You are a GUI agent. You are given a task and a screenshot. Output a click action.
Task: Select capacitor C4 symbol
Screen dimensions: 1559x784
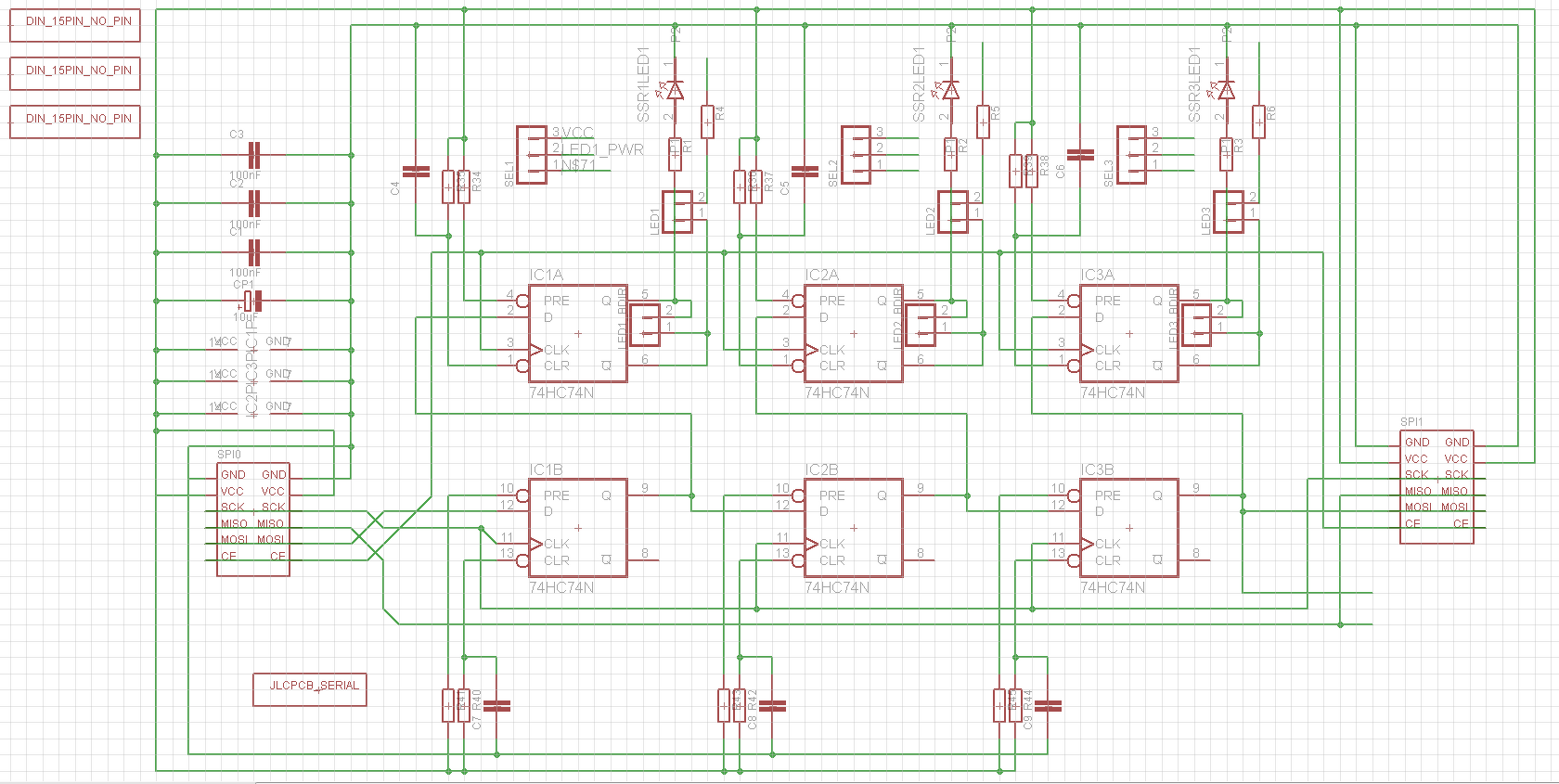[416, 172]
